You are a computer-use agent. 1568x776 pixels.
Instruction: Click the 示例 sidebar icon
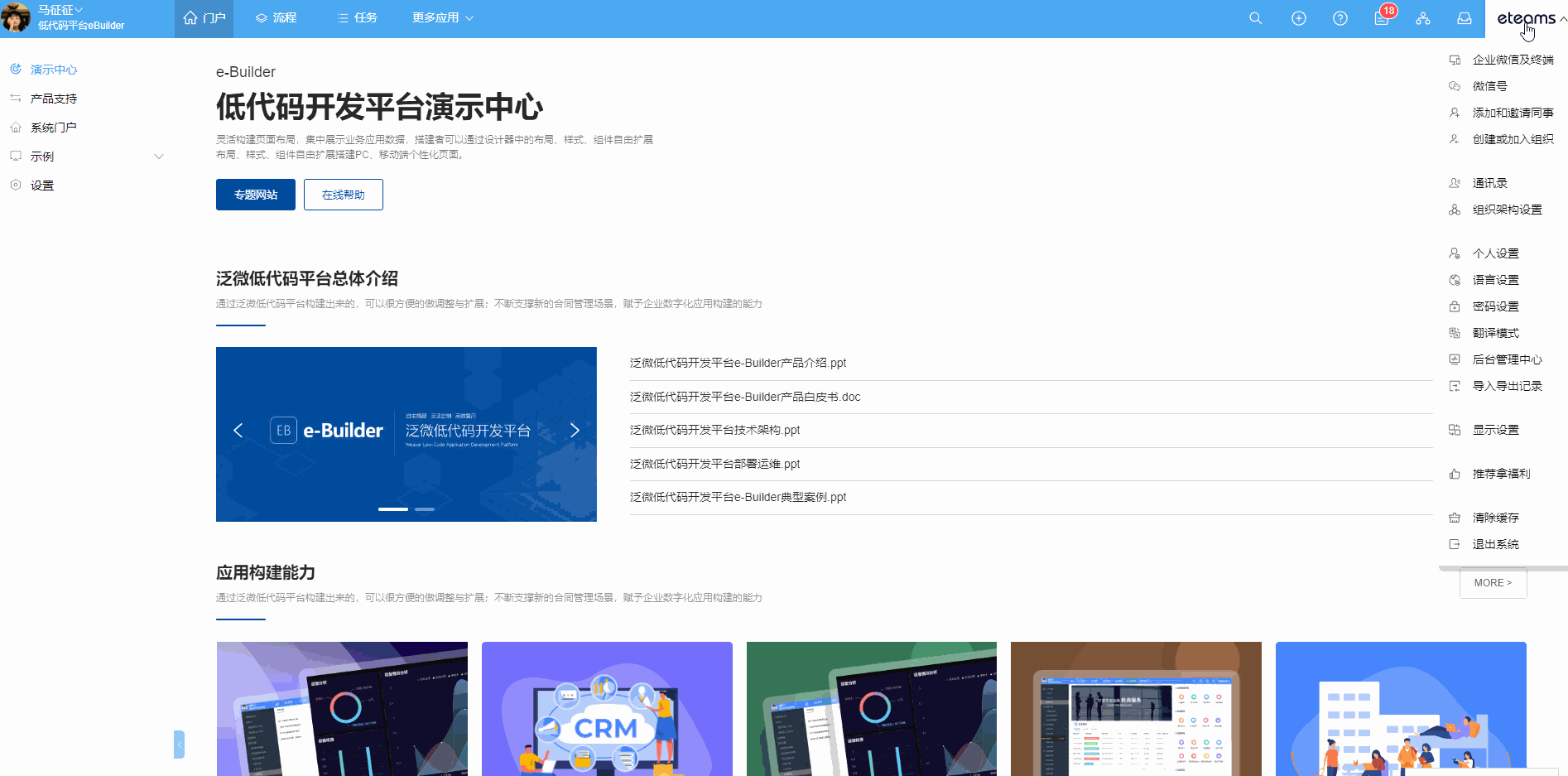[x=16, y=156]
